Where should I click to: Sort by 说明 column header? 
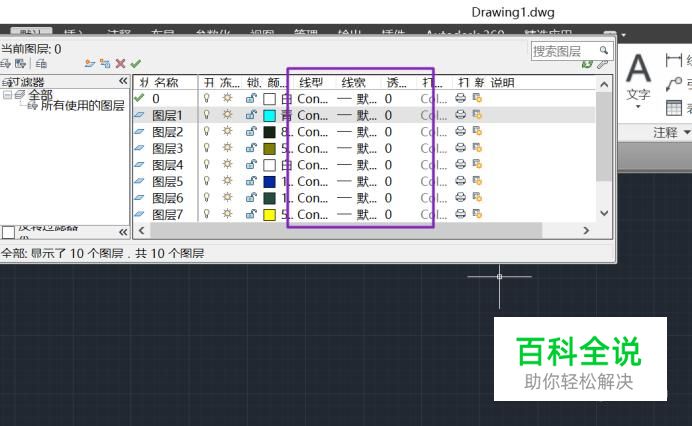(x=502, y=83)
